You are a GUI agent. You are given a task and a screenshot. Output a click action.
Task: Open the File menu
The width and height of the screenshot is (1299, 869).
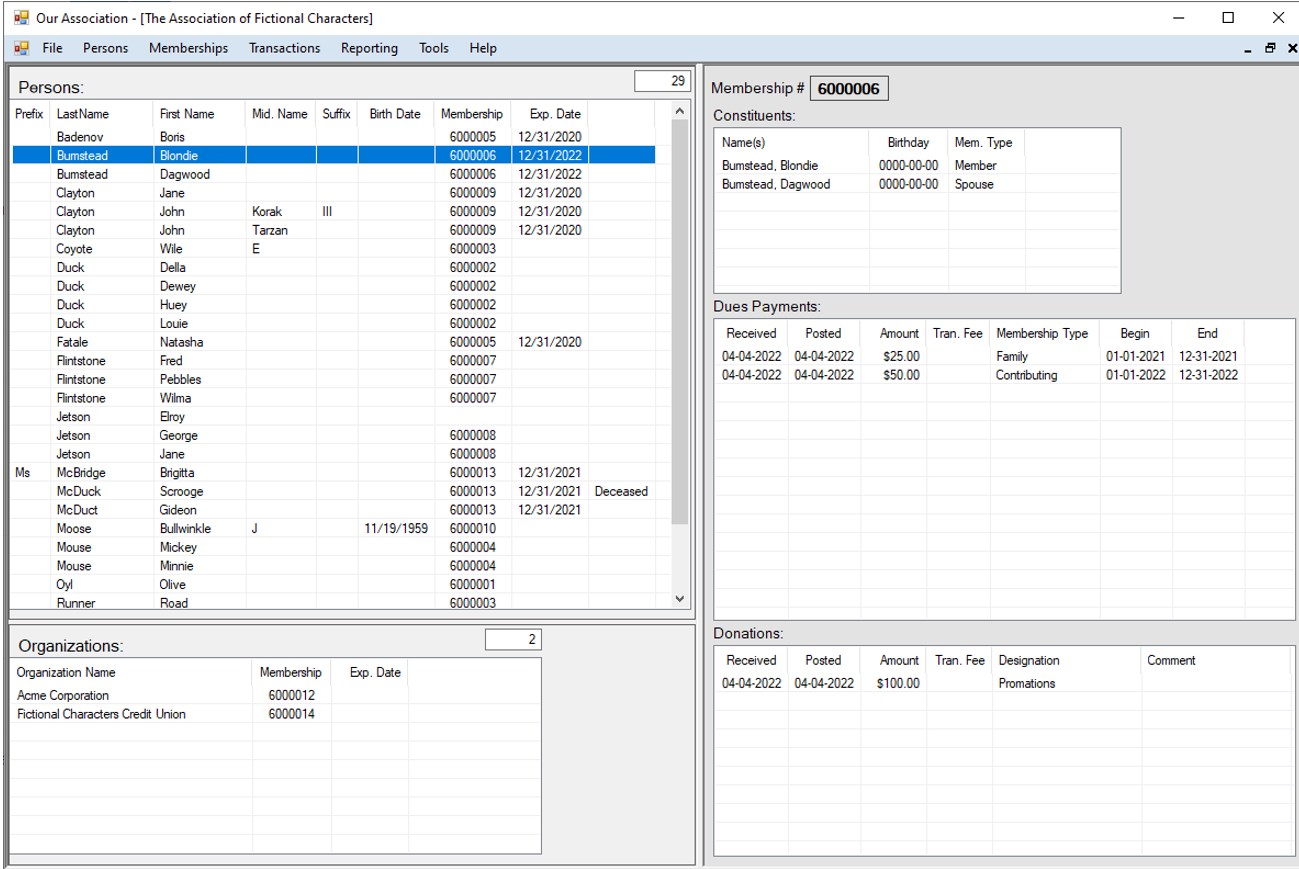pyautogui.click(x=52, y=48)
